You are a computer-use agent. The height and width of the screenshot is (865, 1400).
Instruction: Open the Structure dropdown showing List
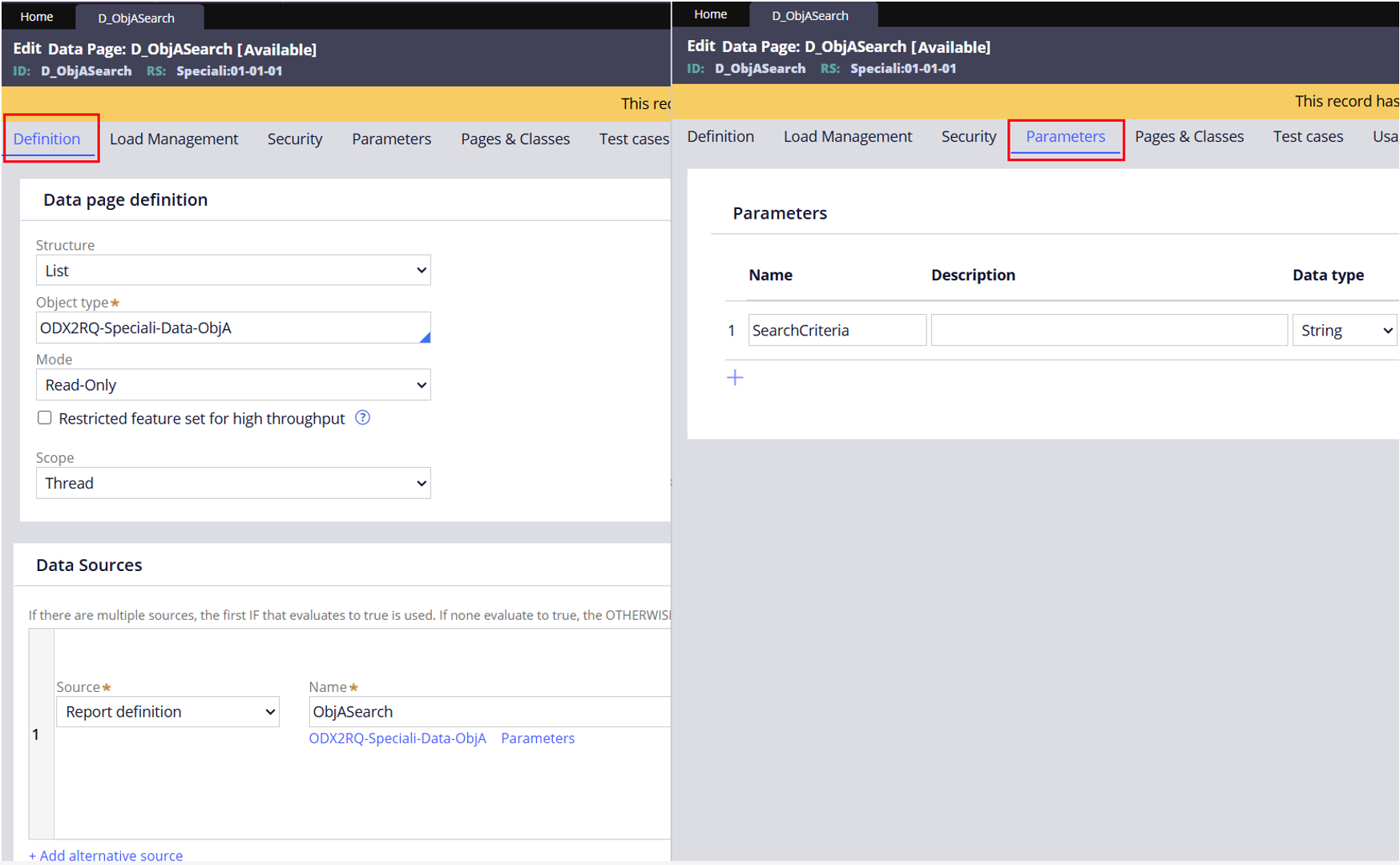coord(233,271)
